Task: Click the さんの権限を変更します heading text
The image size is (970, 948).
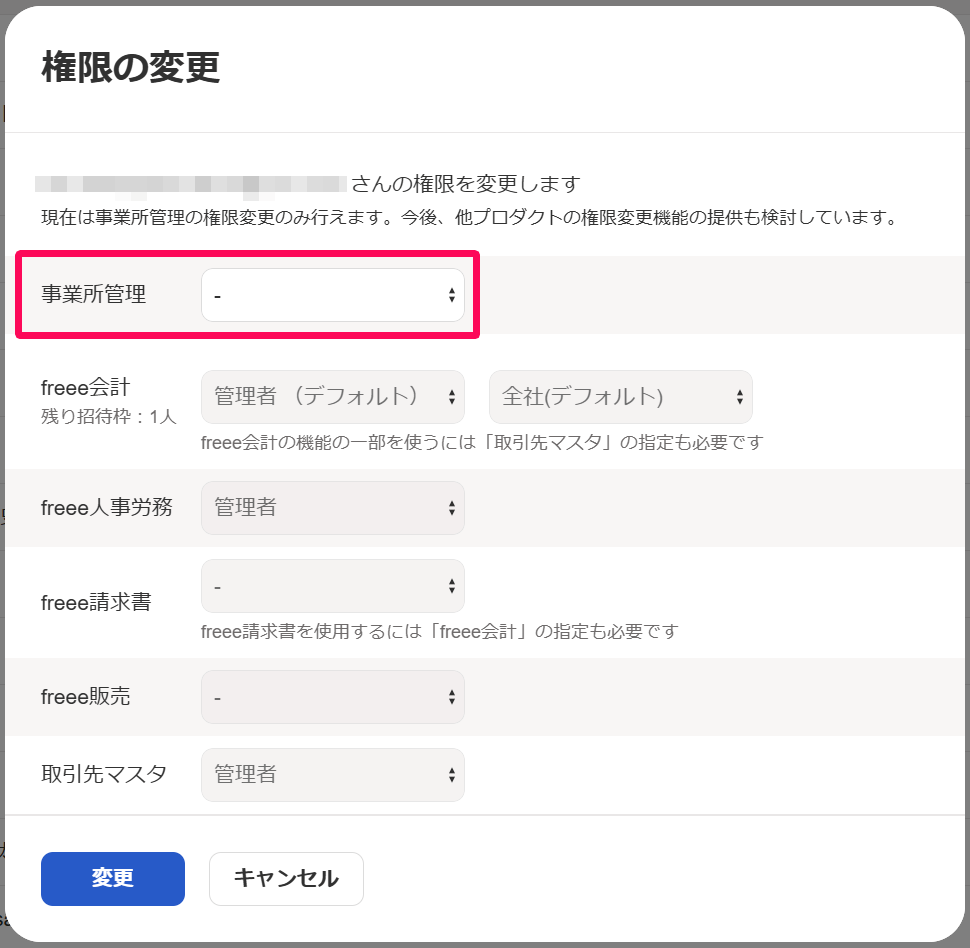Action: [466, 184]
